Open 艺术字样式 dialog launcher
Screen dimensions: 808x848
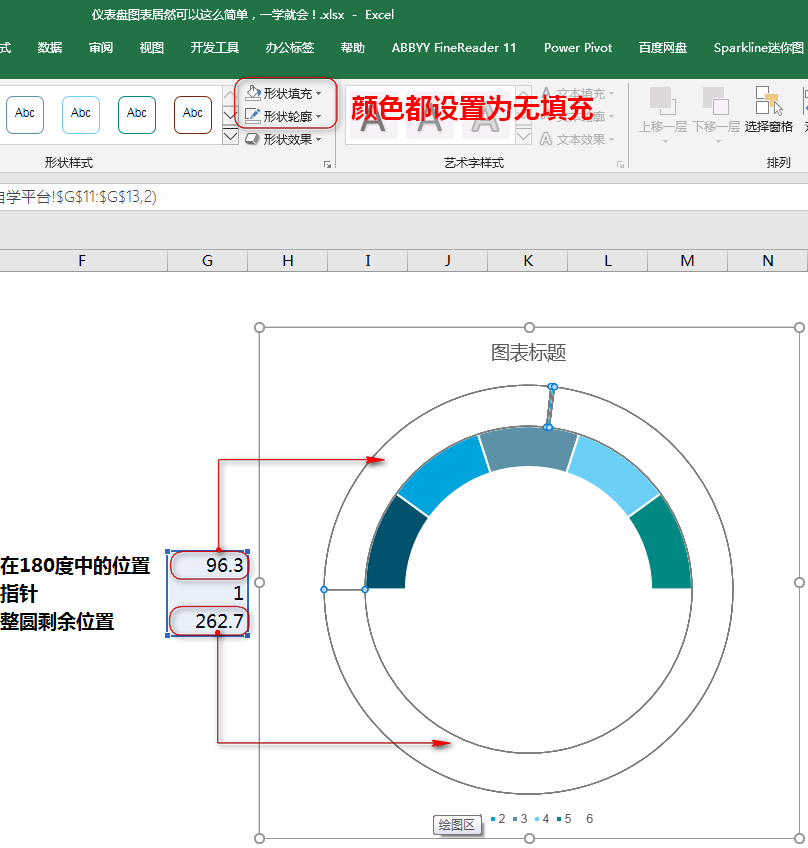pyautogui.click(x=620, y=164)
